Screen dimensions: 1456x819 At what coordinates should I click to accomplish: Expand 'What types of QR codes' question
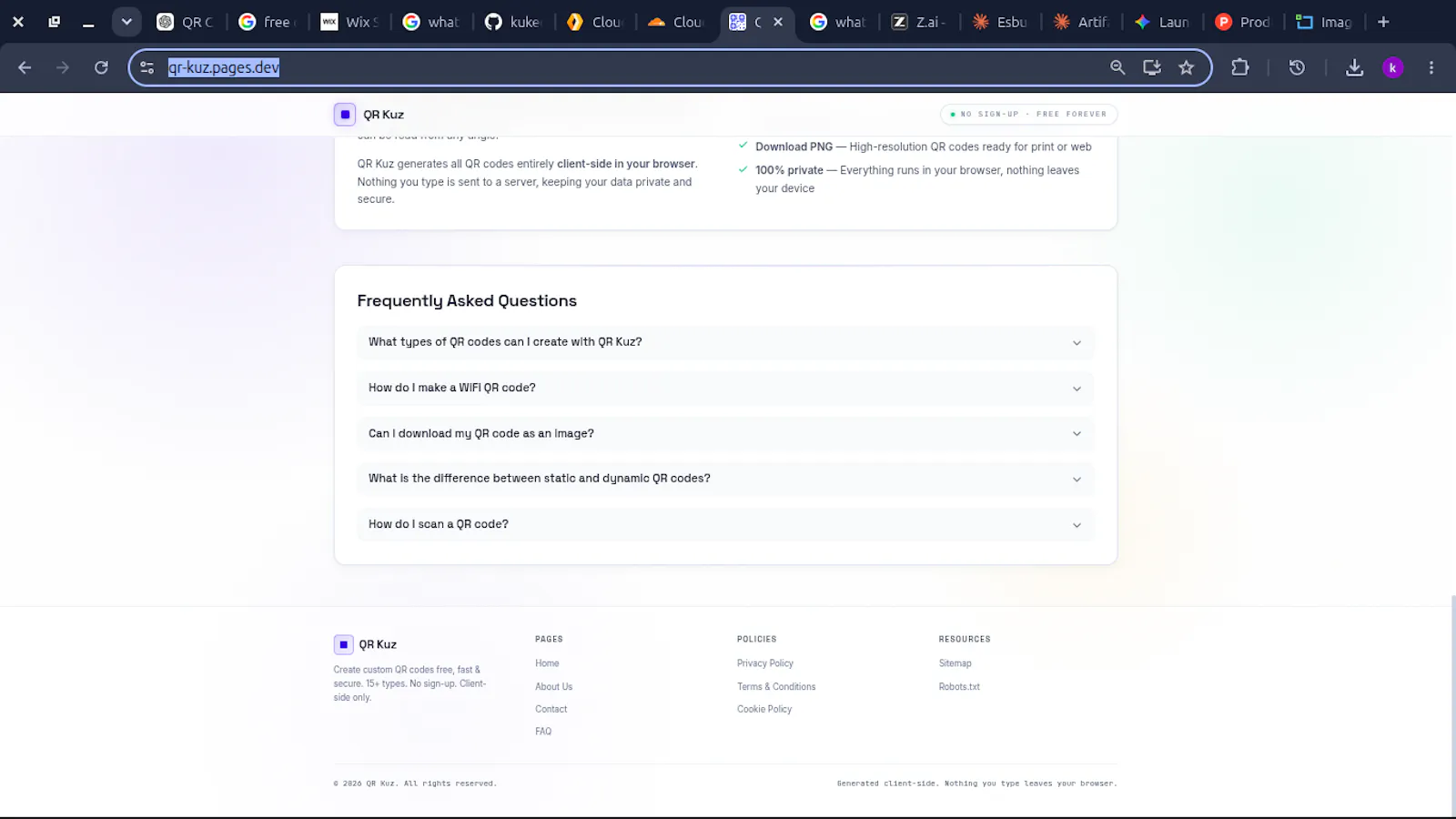pyautogui.click(x=725, y=342)
